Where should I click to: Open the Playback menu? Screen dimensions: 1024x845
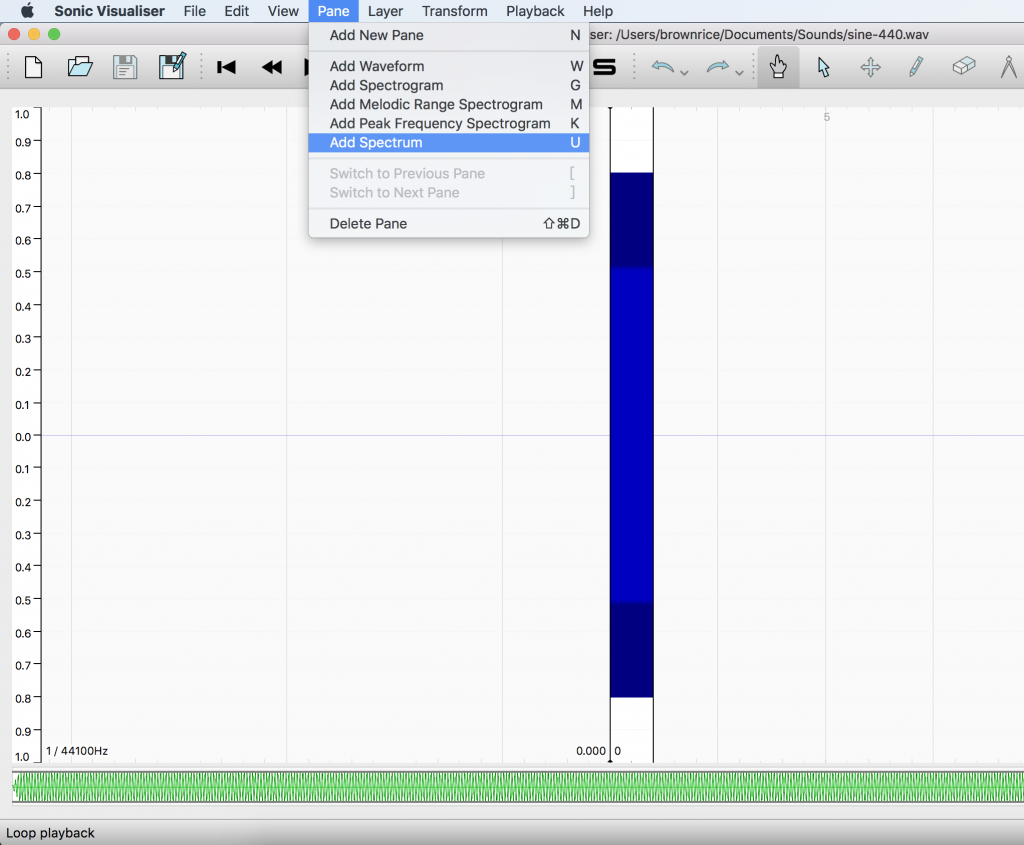tap(535, 11)
